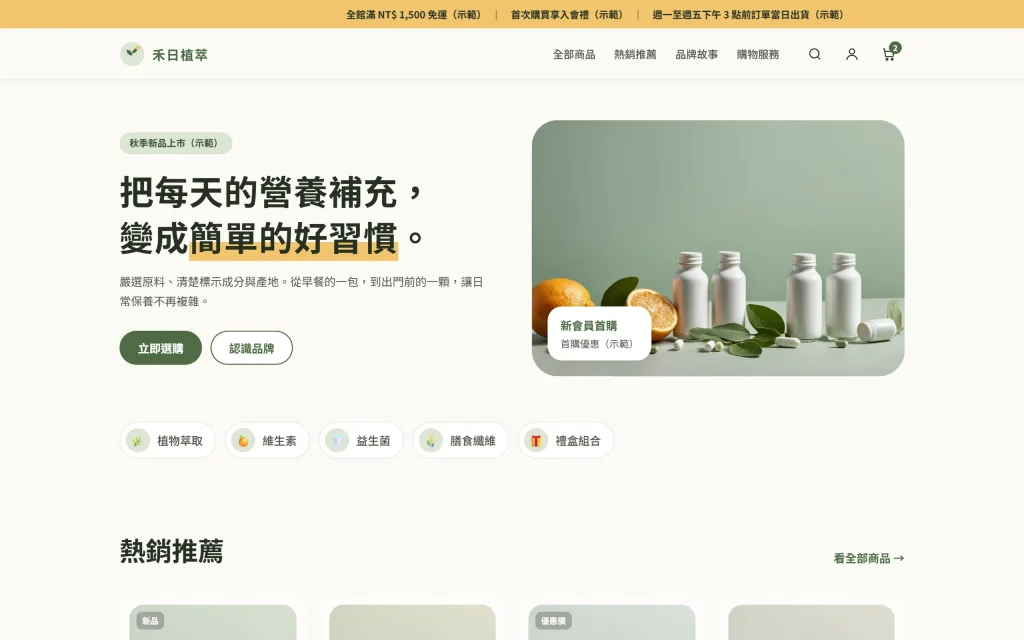The width and height of the screenshot is (1024, 640).
Task: Go to 品牌故事 navigation item
Action: click(x=697, y=54)
